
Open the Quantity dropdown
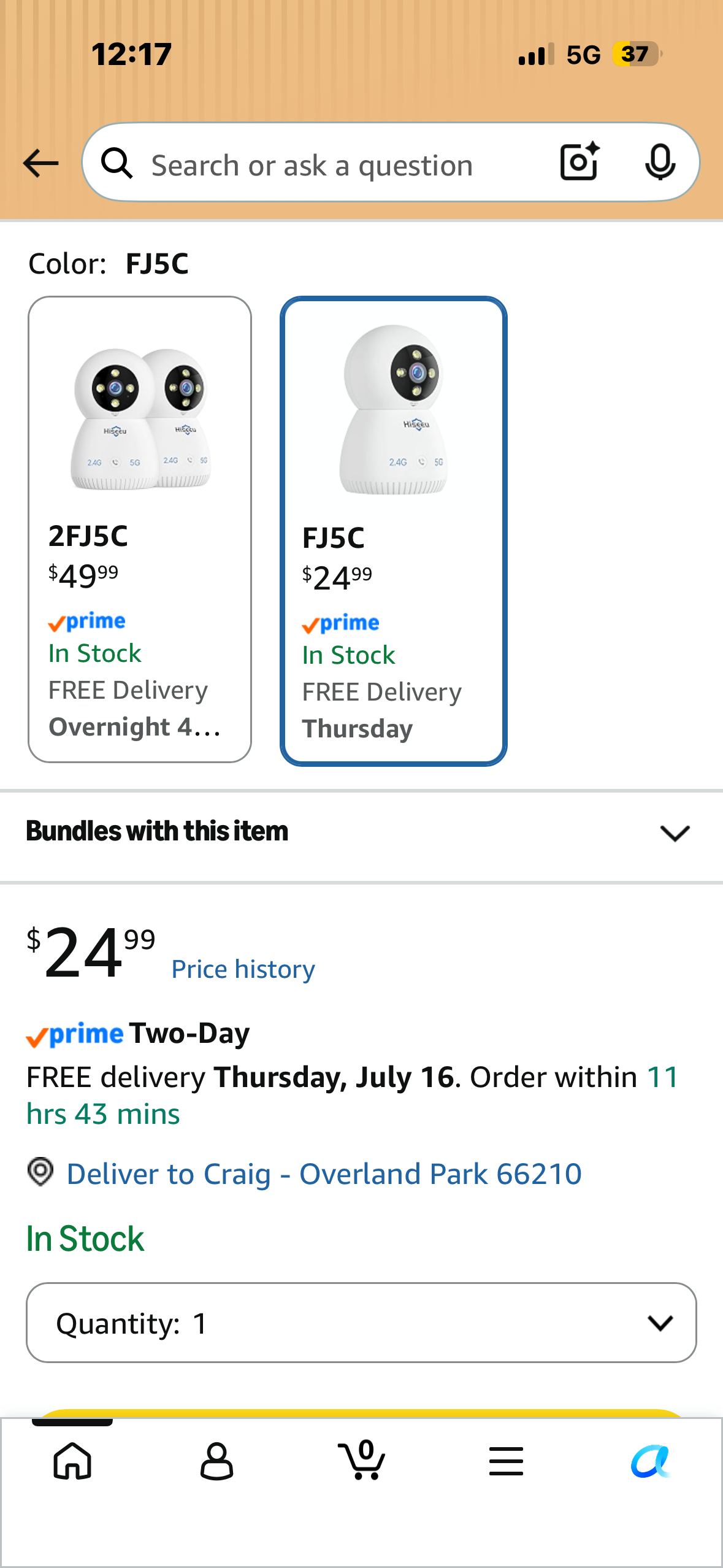pyautogui.click(x=361, y=1323)
